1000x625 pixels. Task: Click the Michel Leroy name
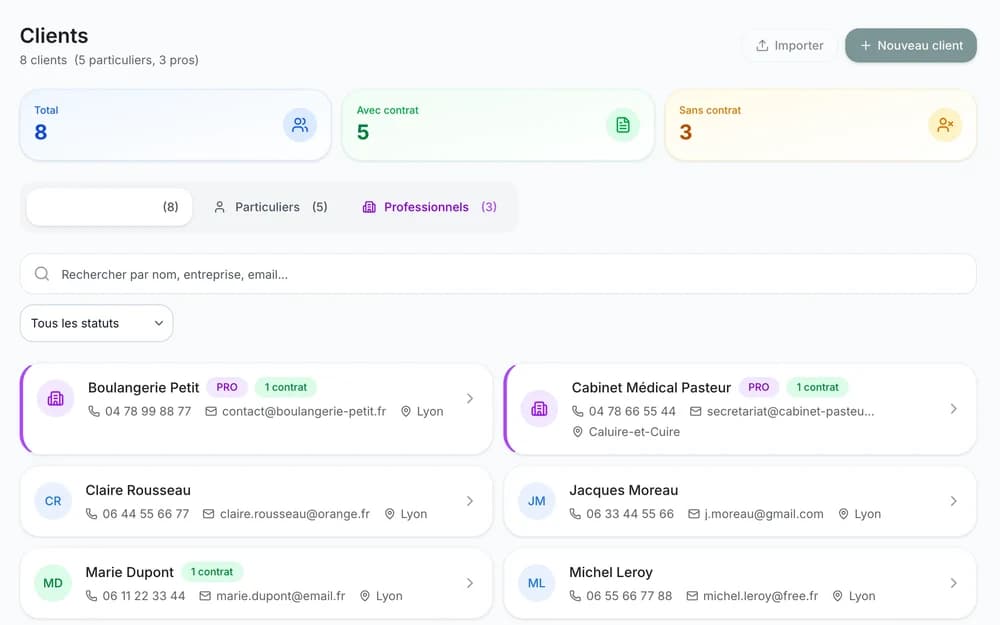tap(611, 572)
